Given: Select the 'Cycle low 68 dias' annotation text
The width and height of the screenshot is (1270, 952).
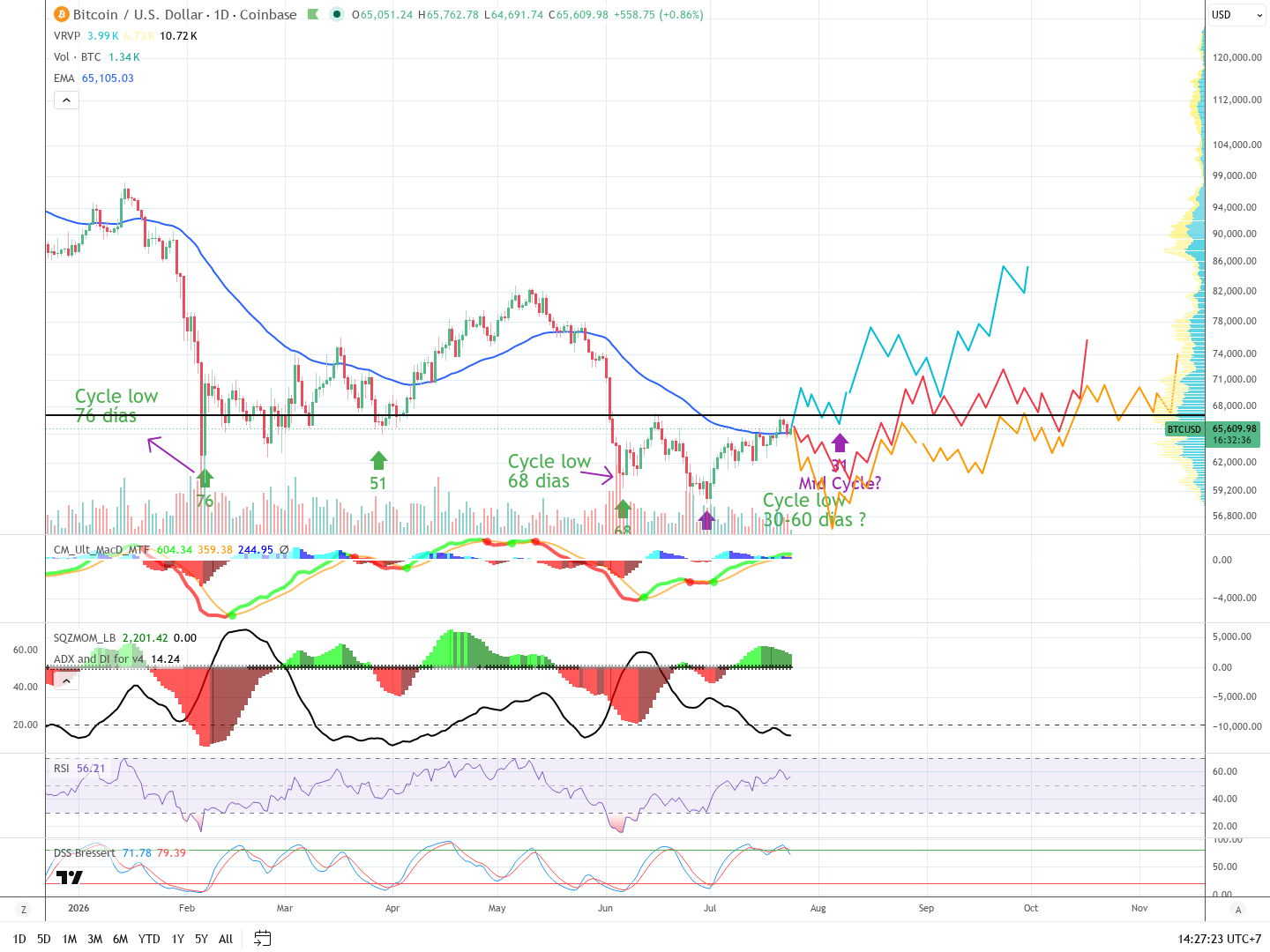Looking at the screenshot, I should pyautogui.click(x=549, y=471).
